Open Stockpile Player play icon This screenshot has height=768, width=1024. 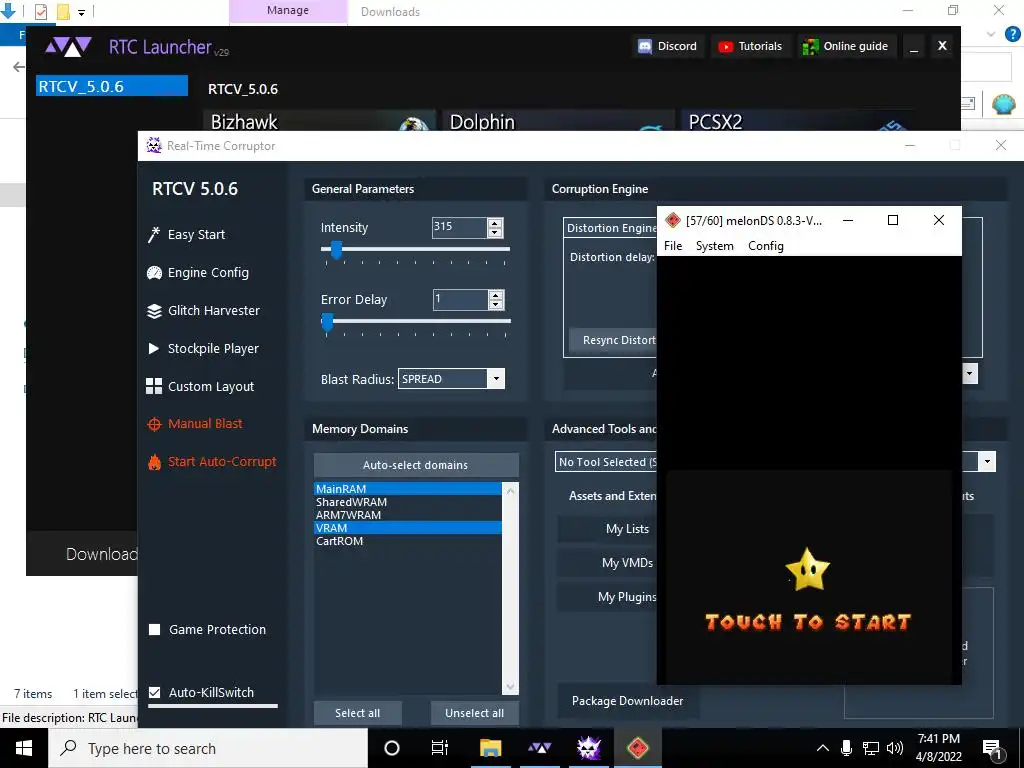[x=154, y=349]
